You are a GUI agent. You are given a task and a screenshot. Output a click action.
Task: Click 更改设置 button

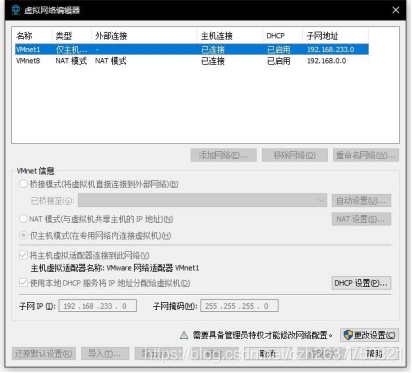pos(369,335)
